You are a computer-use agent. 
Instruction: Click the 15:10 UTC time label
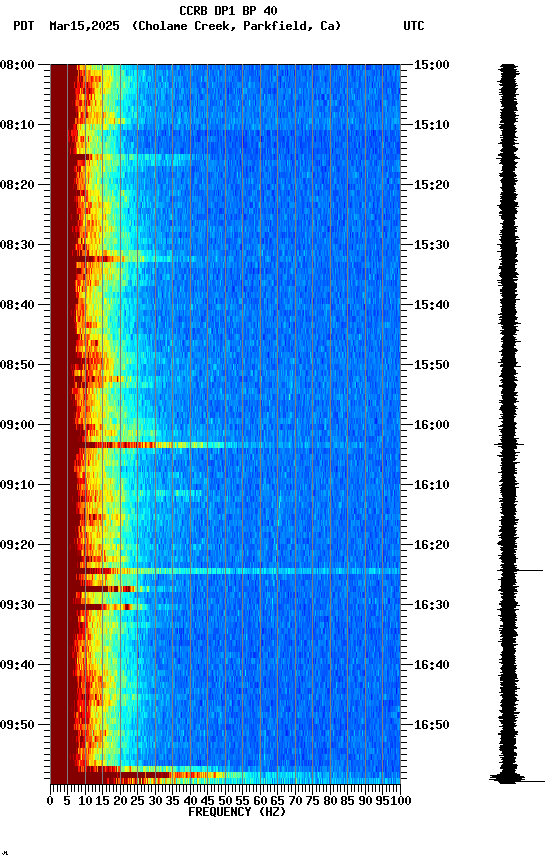(x=432, y=125)
